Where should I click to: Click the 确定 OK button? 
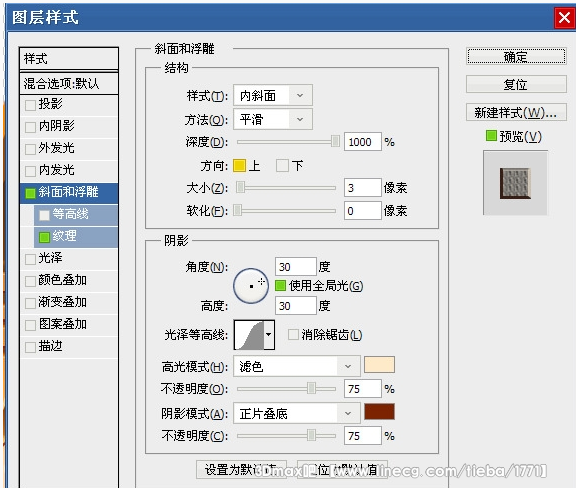[516, 57]
